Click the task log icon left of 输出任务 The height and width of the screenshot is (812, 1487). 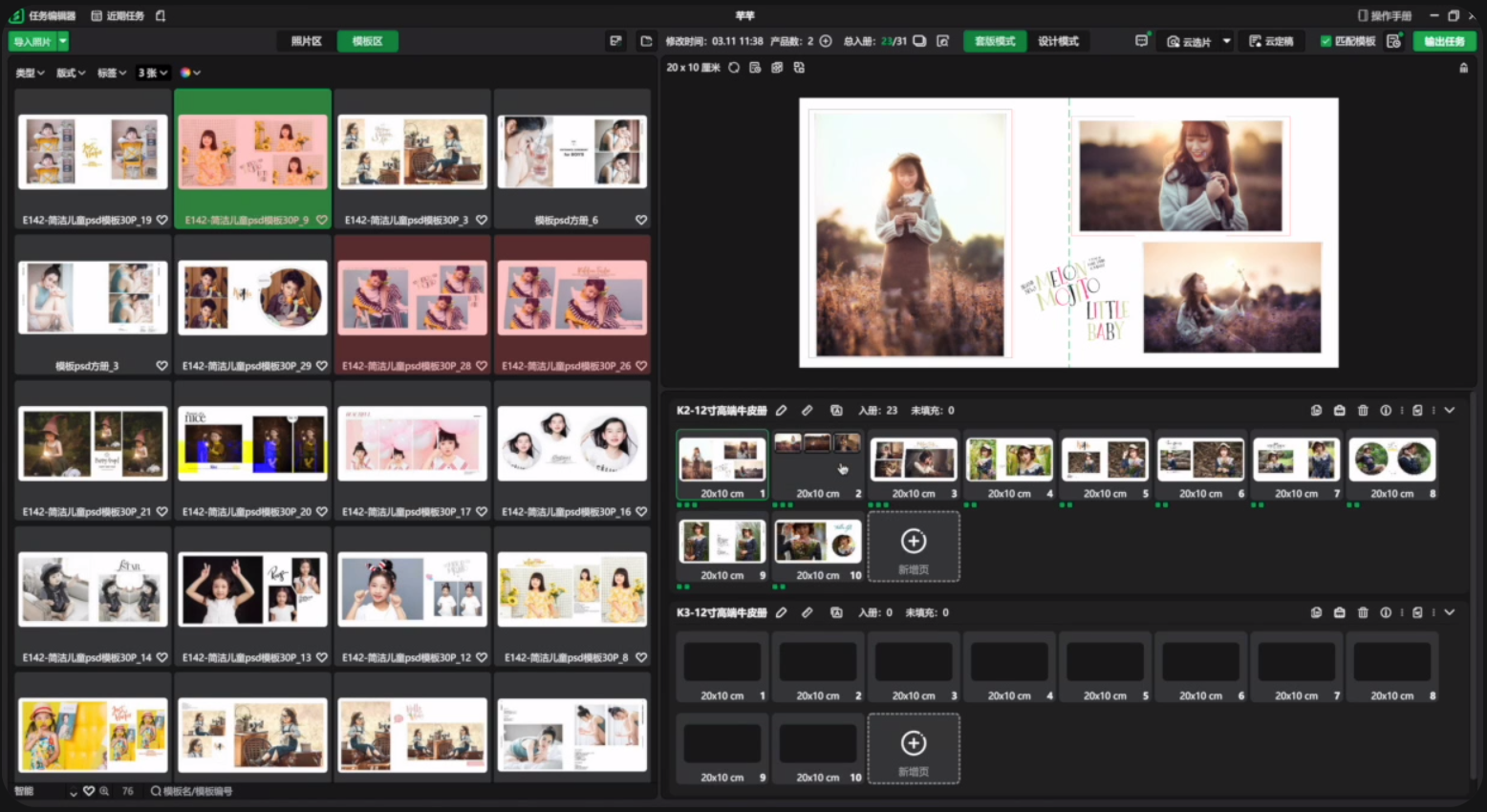coord(1393,41)
